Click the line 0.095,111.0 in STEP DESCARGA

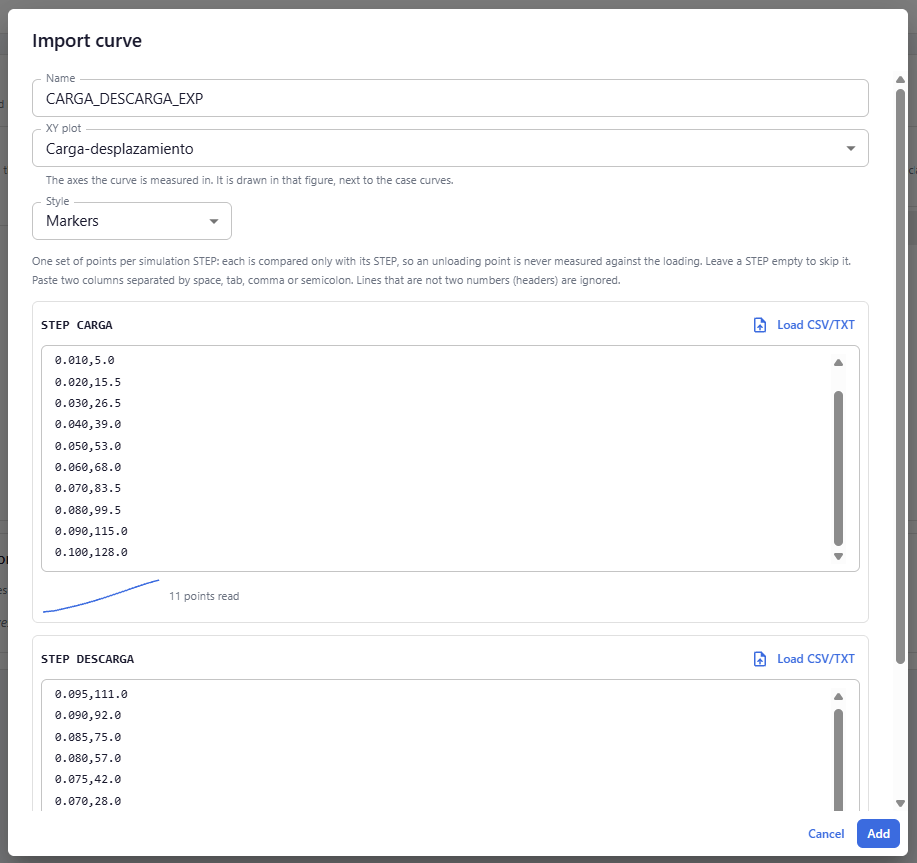[x=91, y=694]
